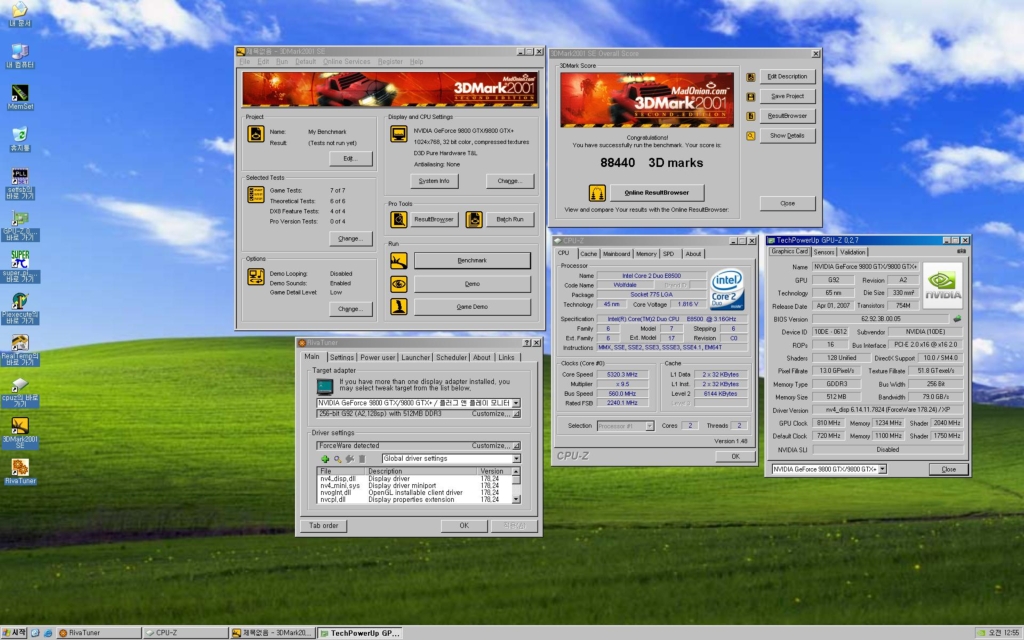1024x640 pixels.
Task: Switch to the Settings tab in RivaTuner
Action: click(x=342, y=357)
